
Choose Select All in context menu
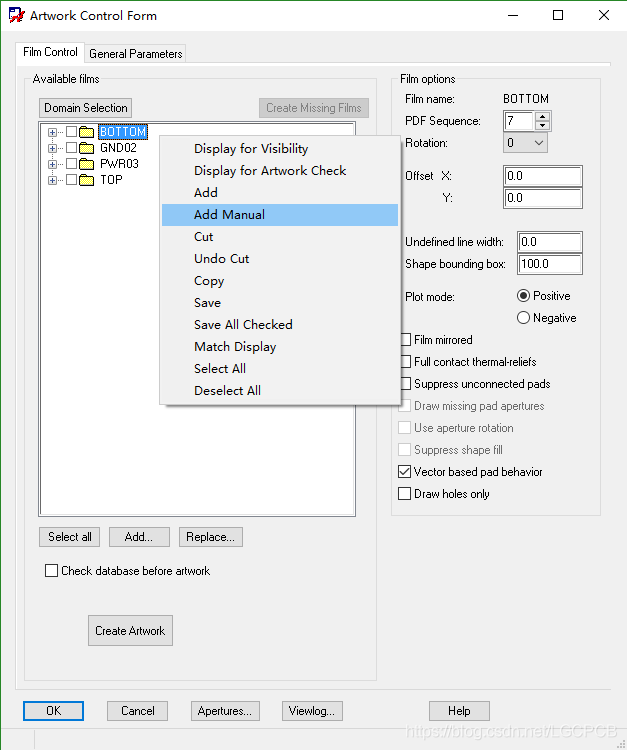pos(280,369)
